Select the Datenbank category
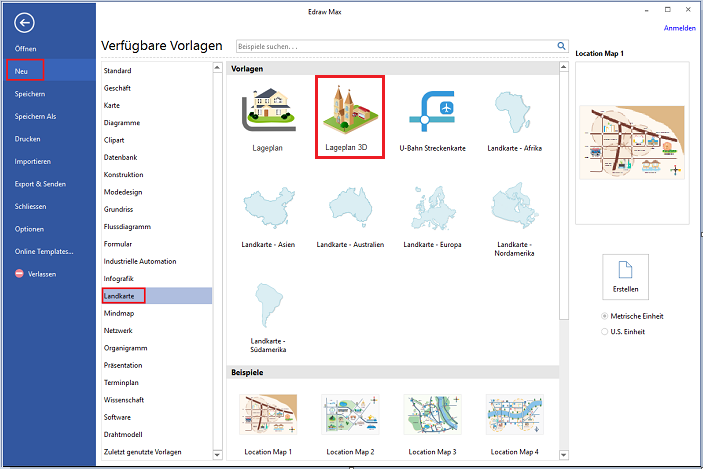This screenshot has height=469, width=703. point(157,157)
